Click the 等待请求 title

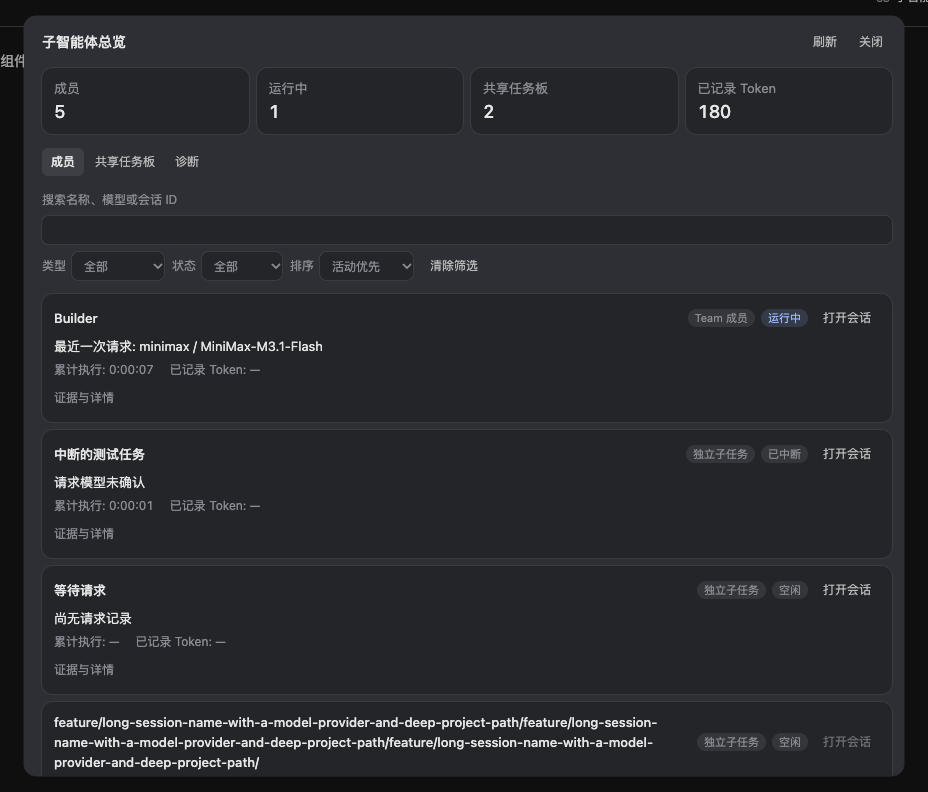80,591
